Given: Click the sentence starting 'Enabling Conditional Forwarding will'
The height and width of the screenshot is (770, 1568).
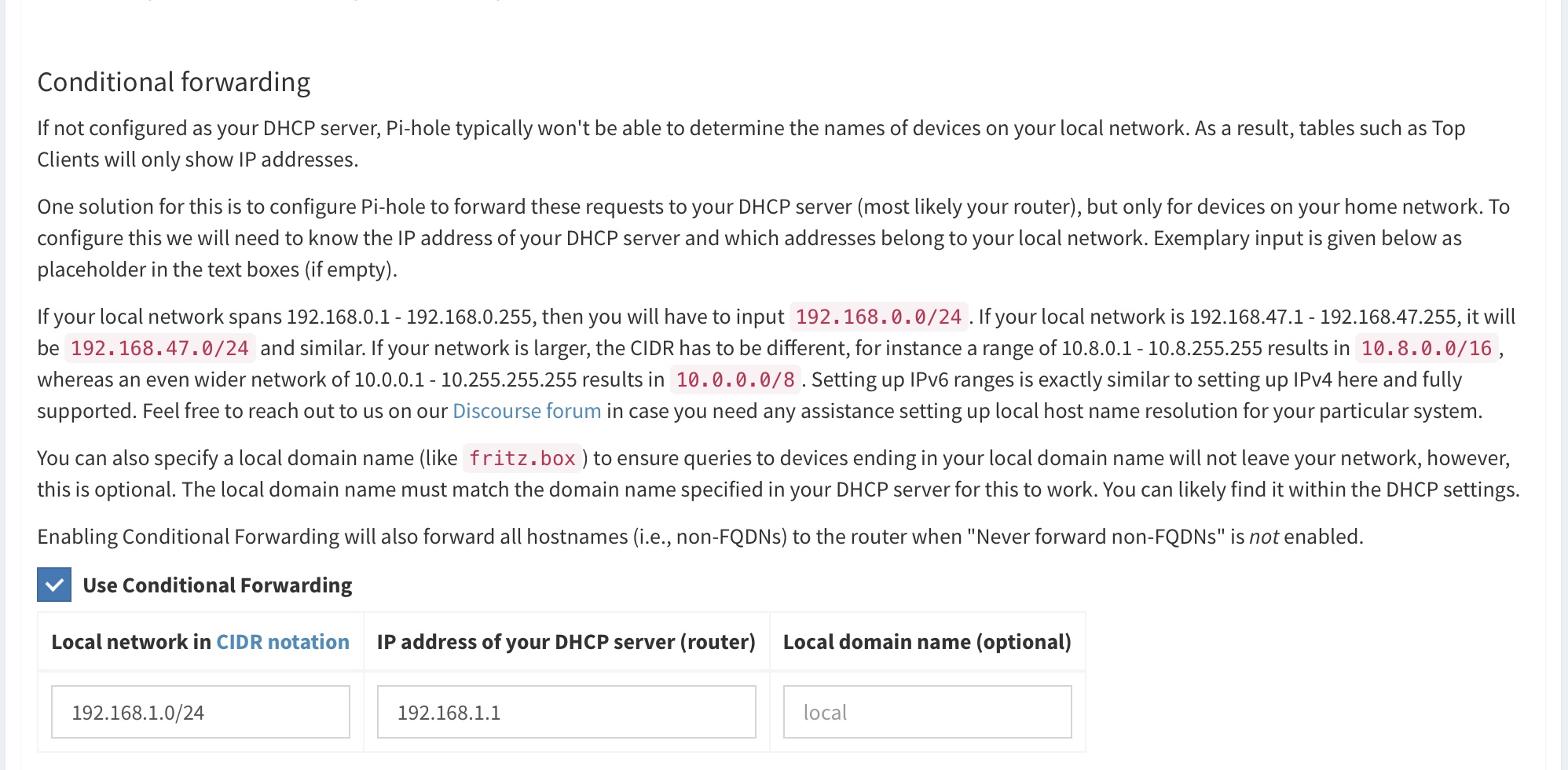Looking at the screenshot, I should (700, 537).
